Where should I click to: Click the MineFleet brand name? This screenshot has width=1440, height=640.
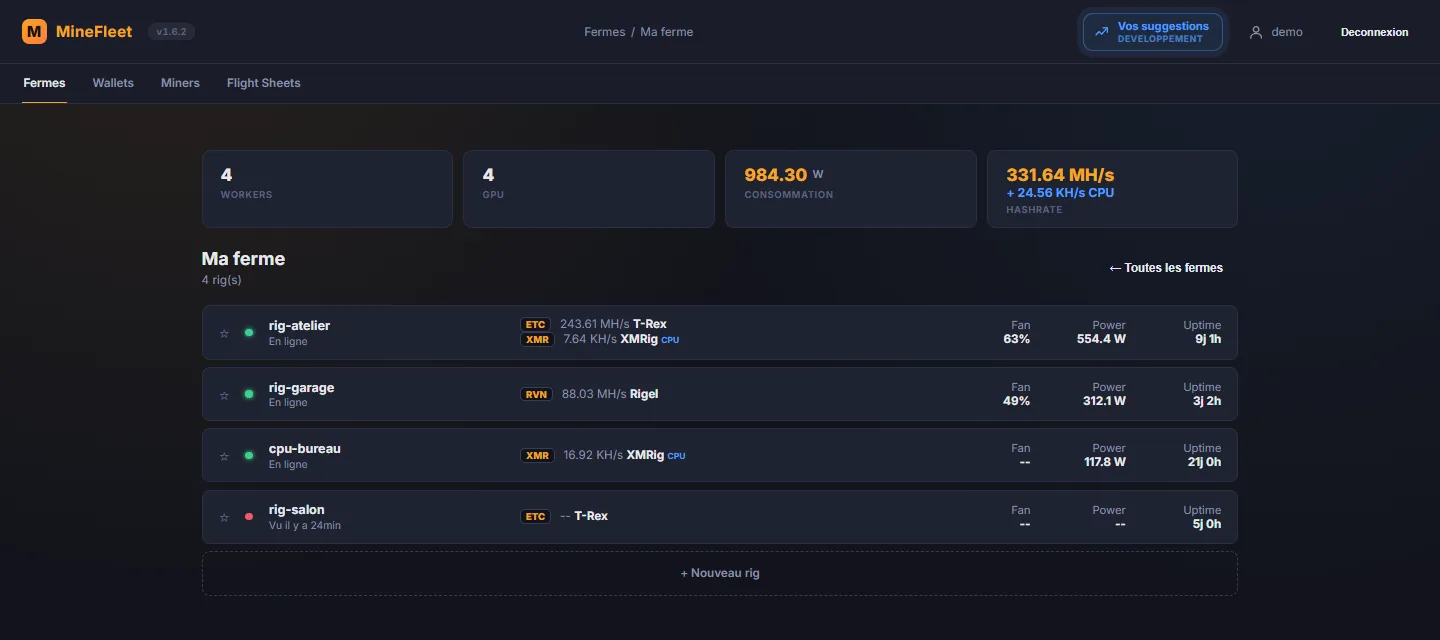coord(94,32)
